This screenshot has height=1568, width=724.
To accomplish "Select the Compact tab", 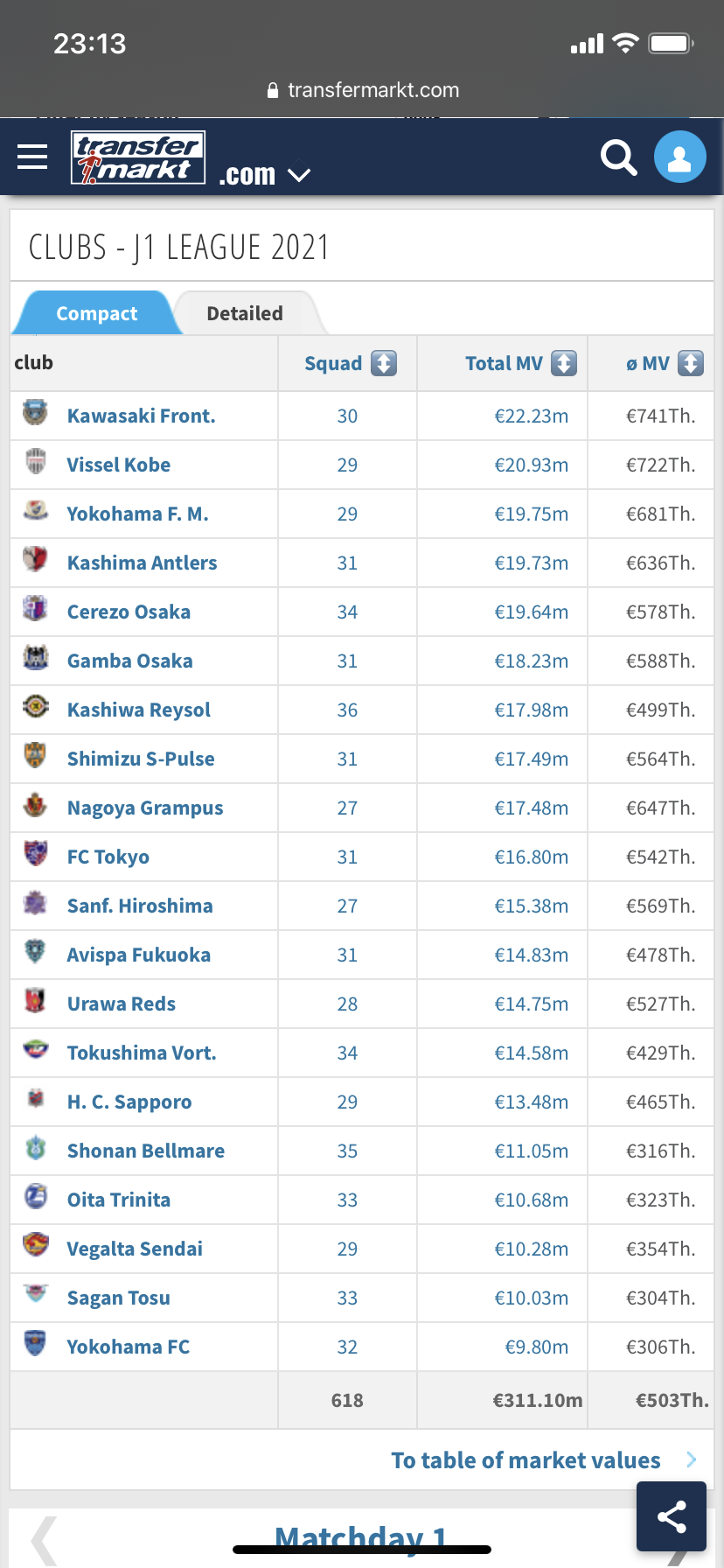I will pyautogui.click(x=96, y=313).
